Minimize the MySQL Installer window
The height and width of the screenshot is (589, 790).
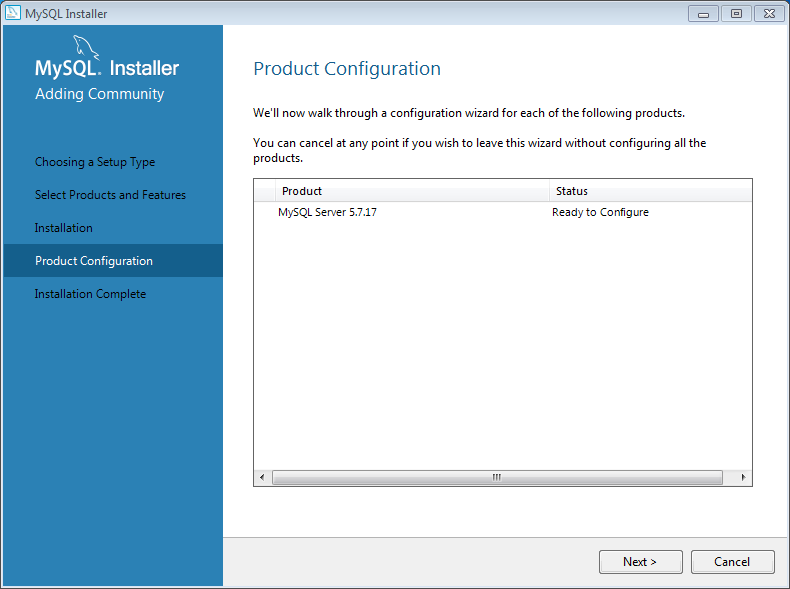703,14
